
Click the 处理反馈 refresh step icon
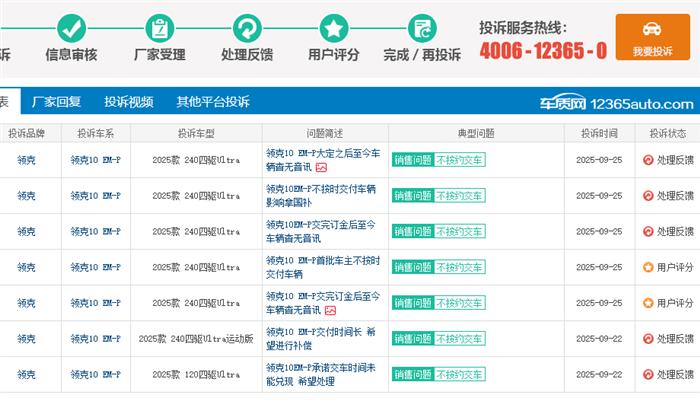(247, 28)
